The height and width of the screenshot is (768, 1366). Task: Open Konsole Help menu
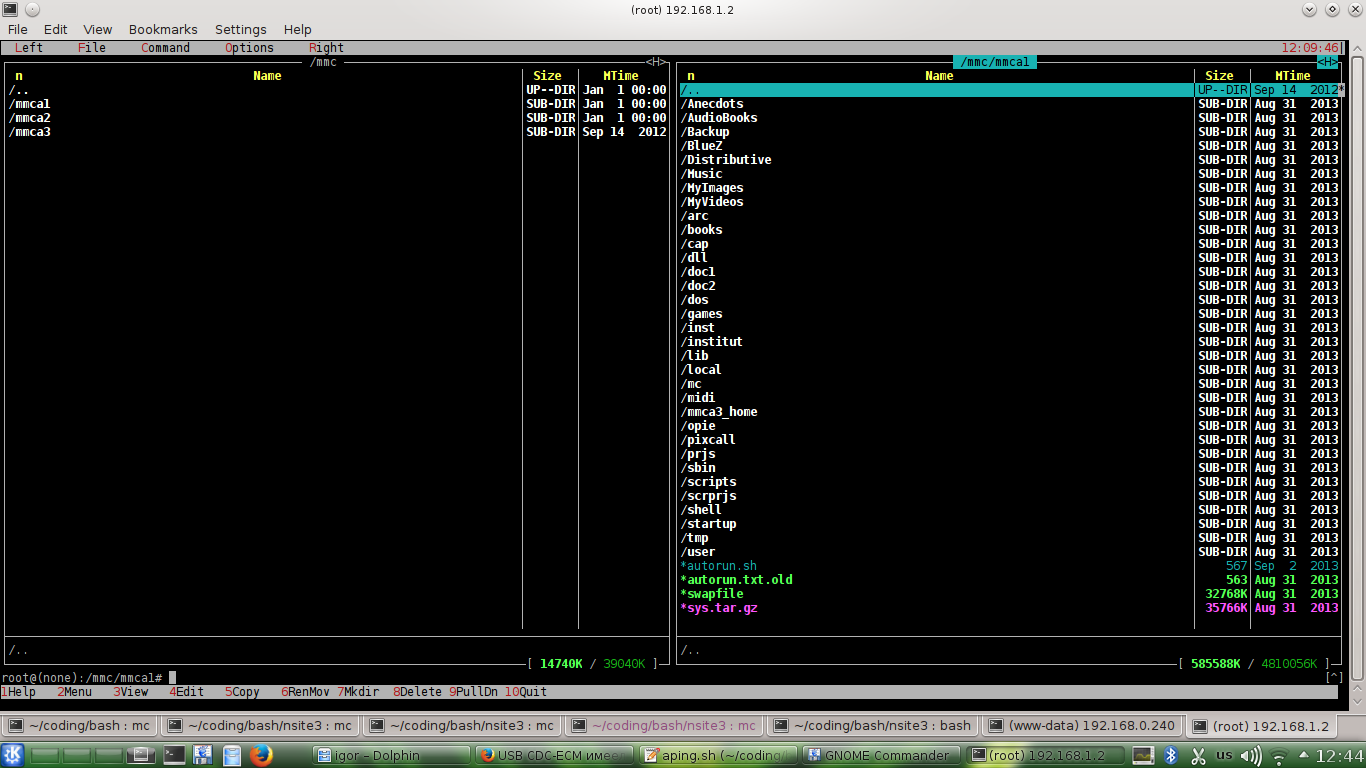pyautogui.click(x=298, y=30)
